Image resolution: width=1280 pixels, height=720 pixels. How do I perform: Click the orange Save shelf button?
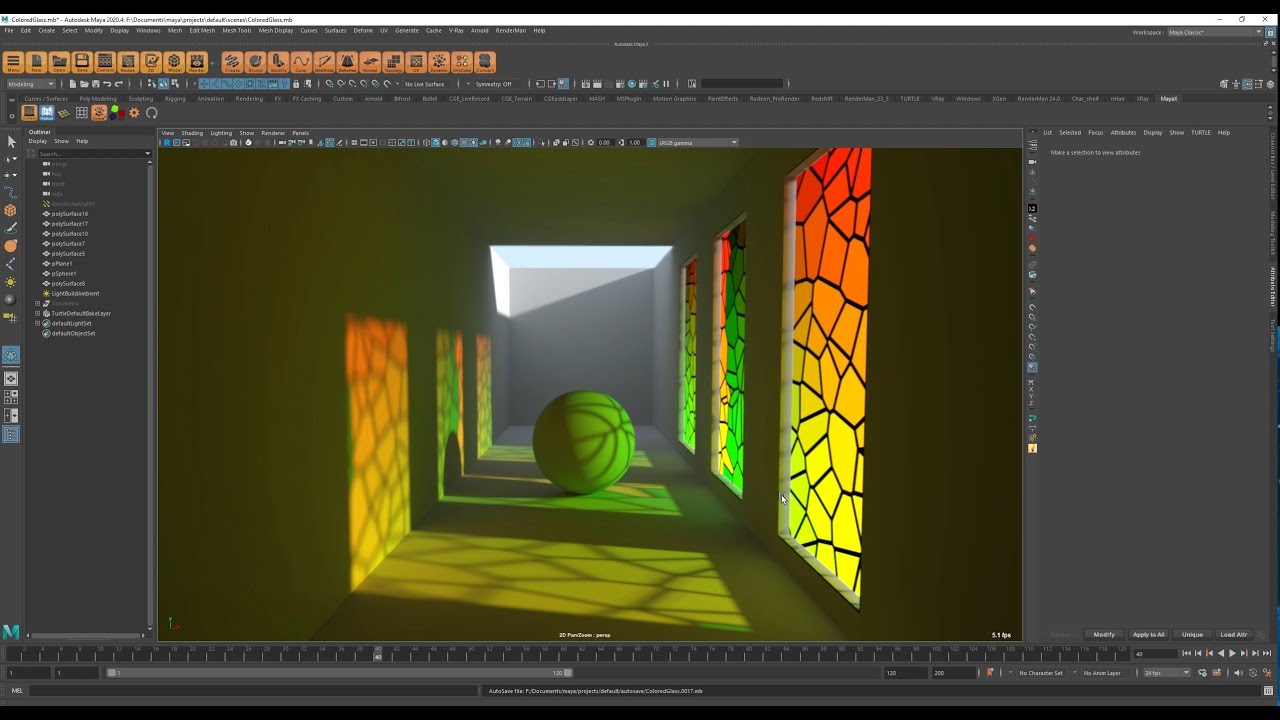82,62
